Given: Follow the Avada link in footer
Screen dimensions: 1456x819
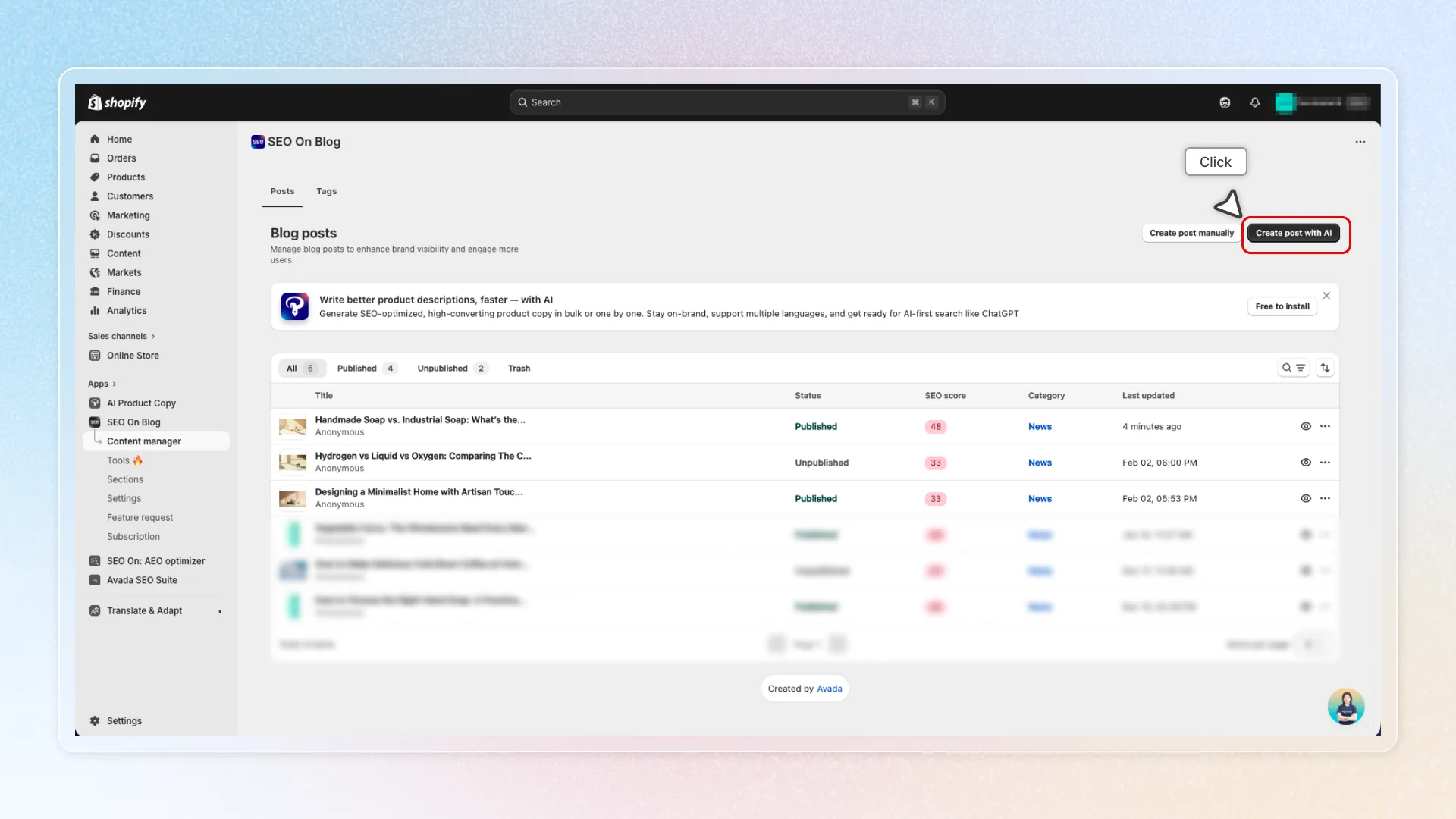Looking at the screenshot, I should pyautogui.click(x=830, y=689).
